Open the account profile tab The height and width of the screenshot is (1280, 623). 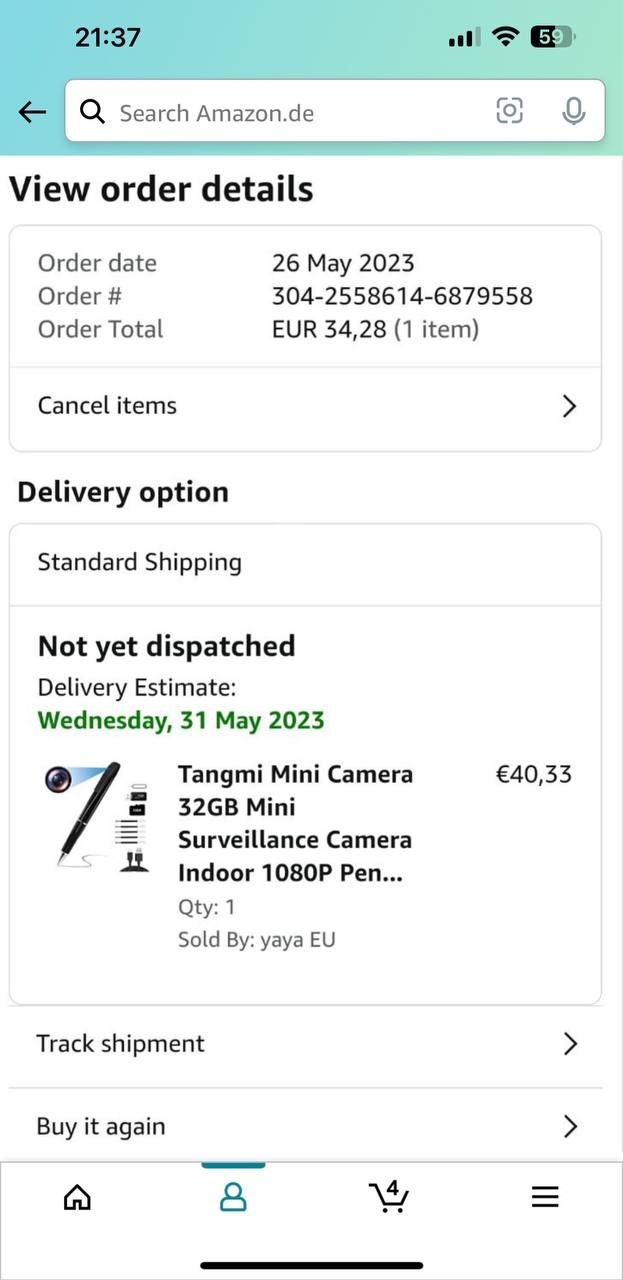(x=233, y=1197)
